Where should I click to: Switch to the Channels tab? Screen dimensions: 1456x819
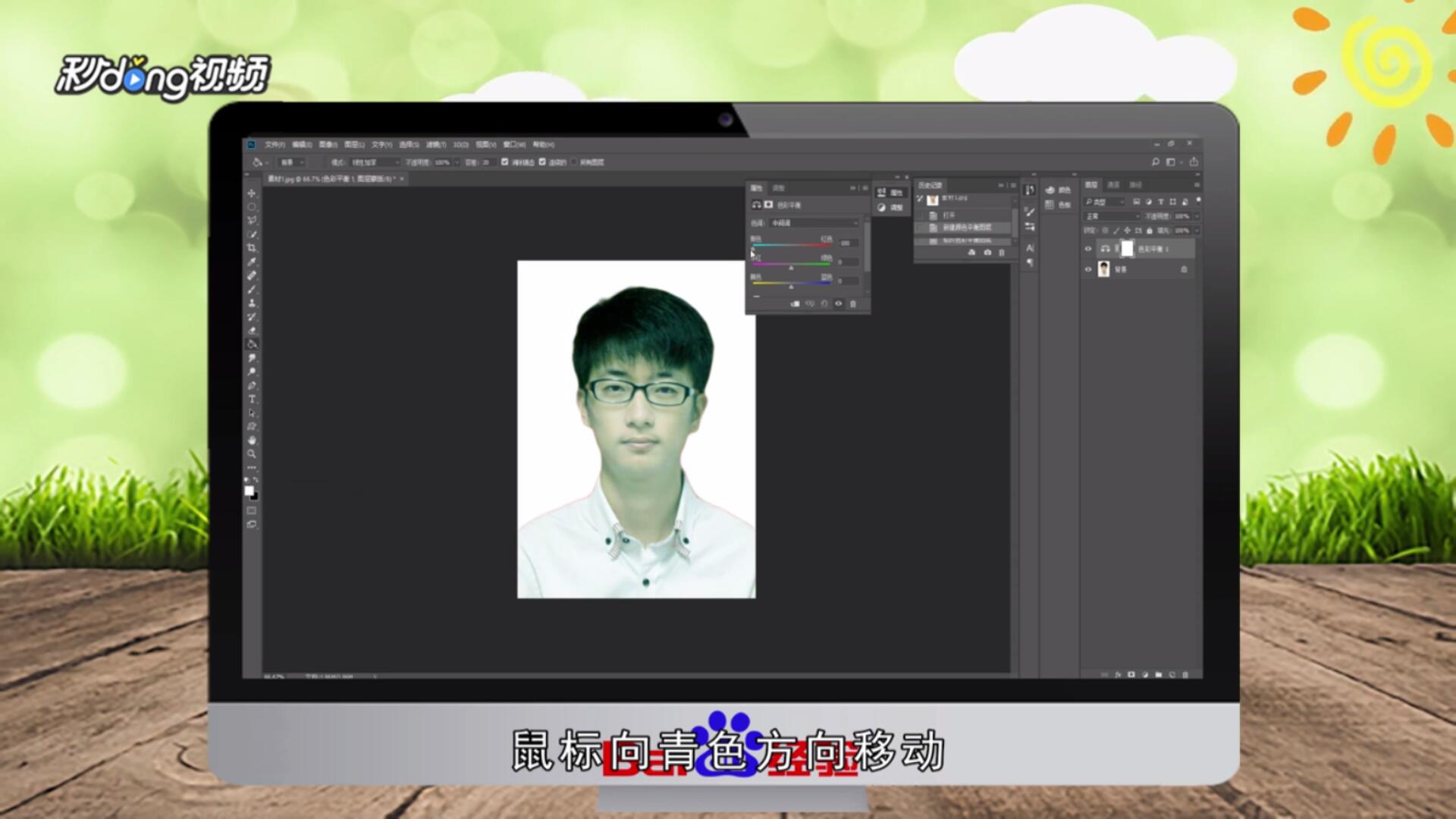(1113, 185)
